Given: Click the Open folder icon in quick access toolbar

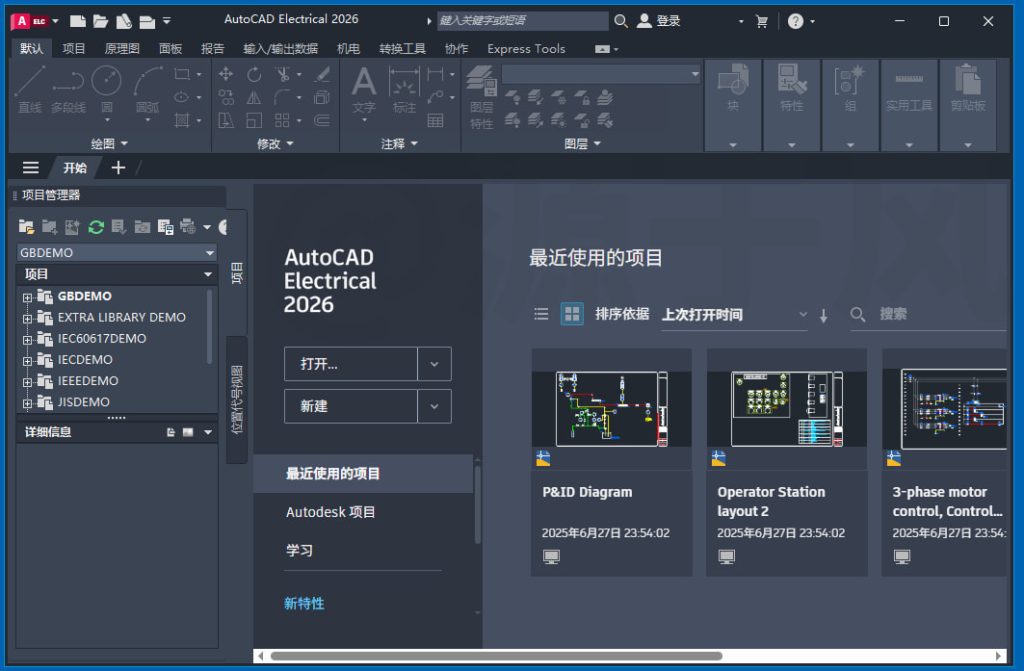Looking at the screenshot, I should pyautogui.click(x=101, y=21).
